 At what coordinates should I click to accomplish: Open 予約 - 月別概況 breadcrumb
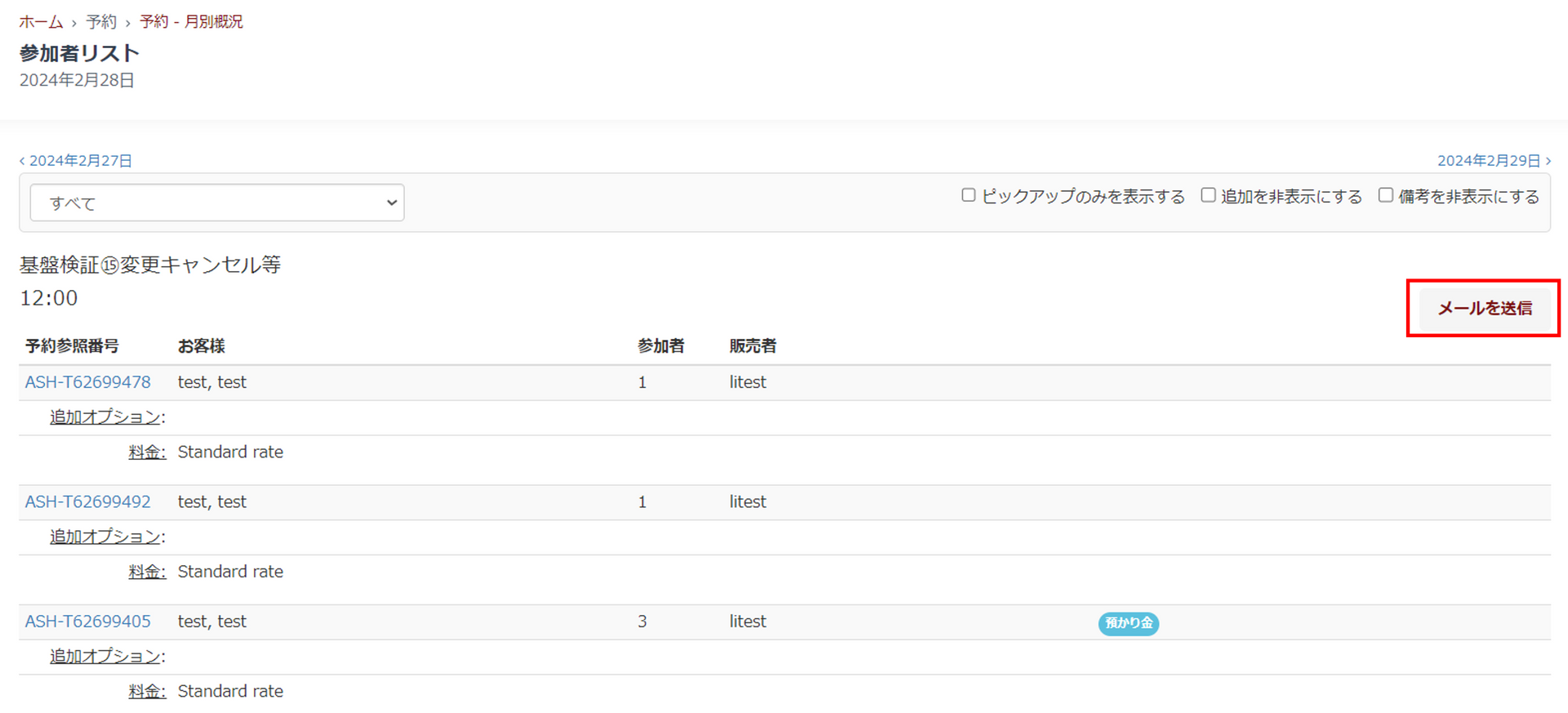191,22
